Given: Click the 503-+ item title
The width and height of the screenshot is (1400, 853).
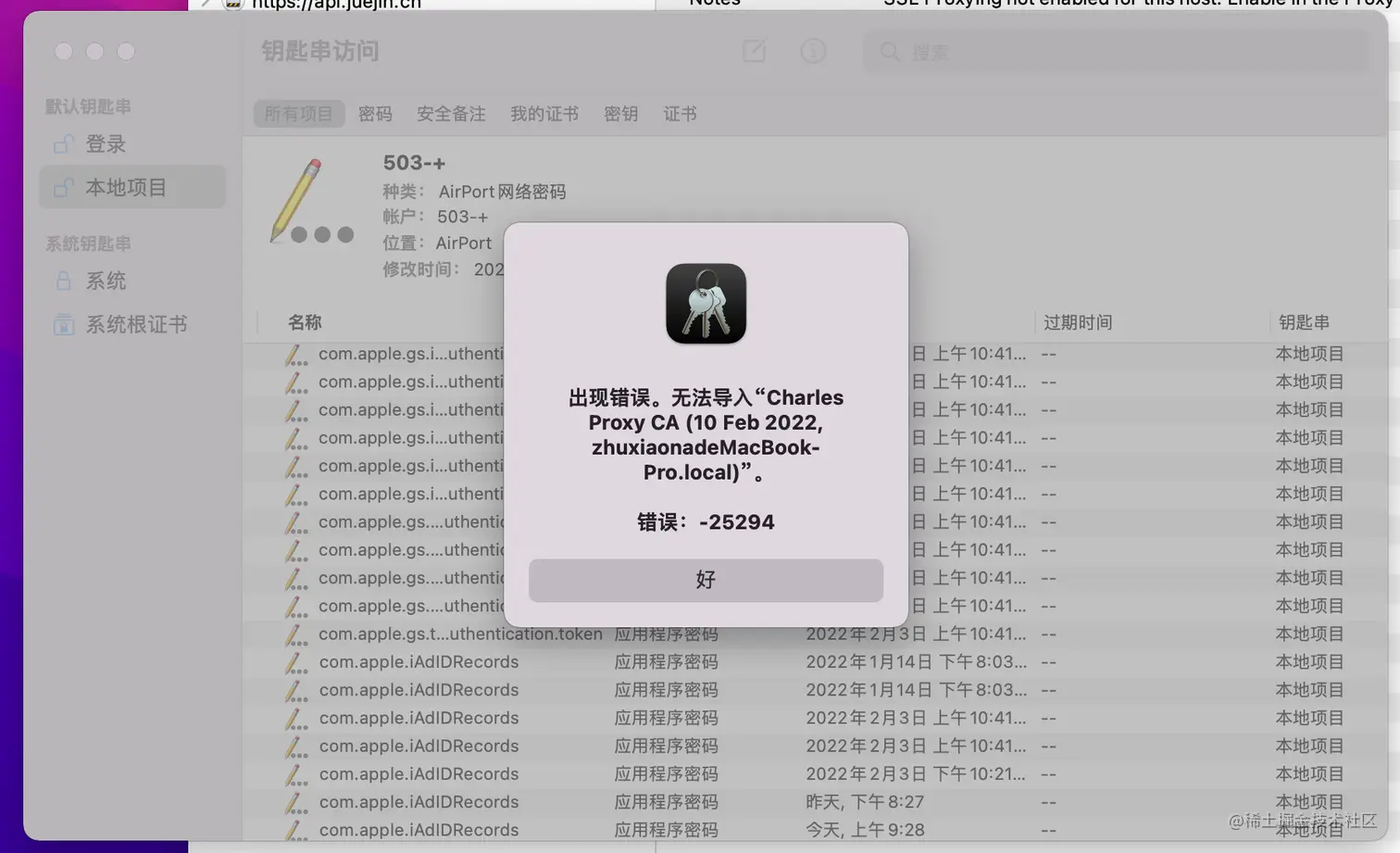Looking at the screenshot, I should coord(414,163).
